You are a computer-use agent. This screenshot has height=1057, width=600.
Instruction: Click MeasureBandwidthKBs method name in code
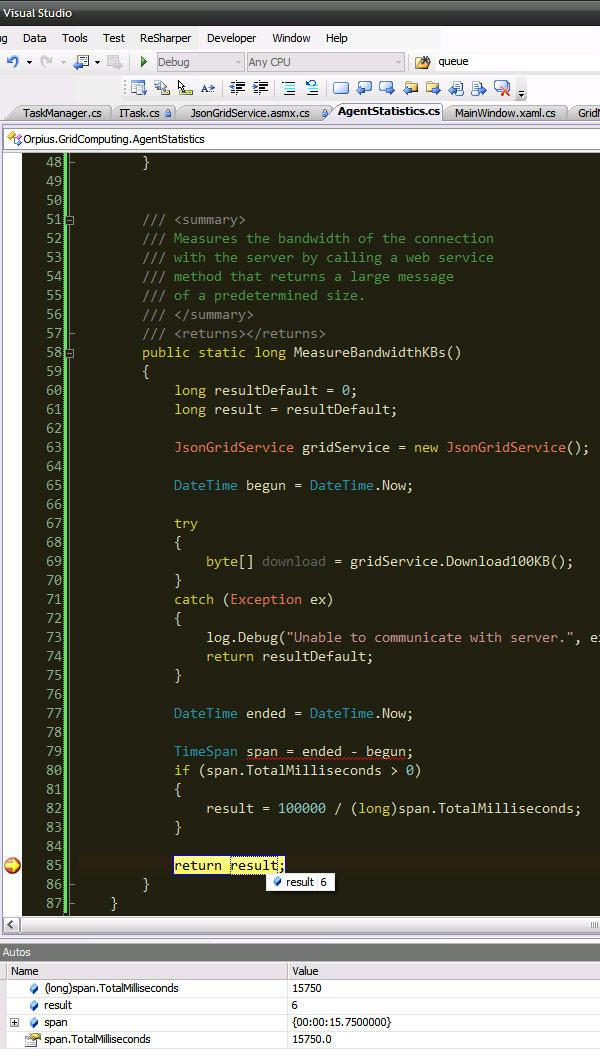coord(369,353)
